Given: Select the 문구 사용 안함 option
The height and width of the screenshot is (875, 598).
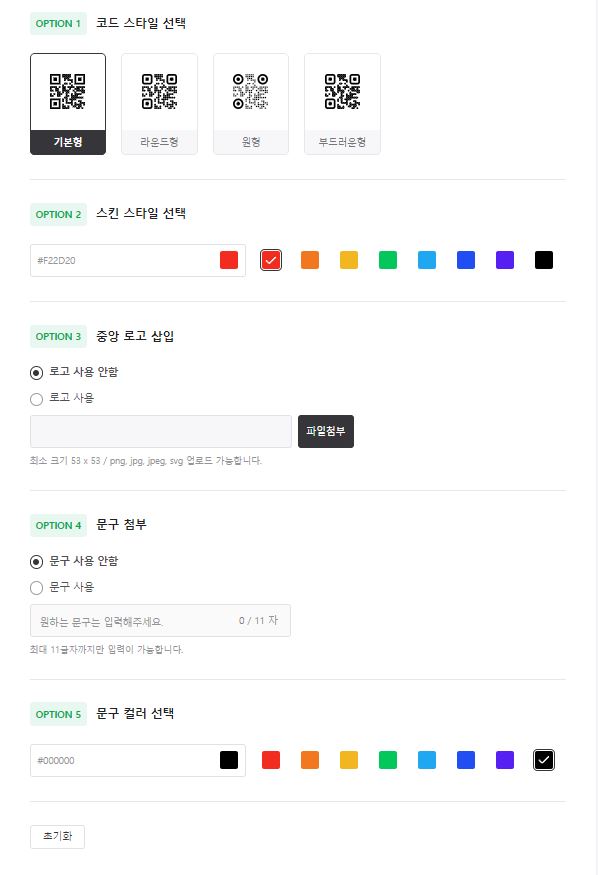Looking at the screenshot, I should [35, 561].
